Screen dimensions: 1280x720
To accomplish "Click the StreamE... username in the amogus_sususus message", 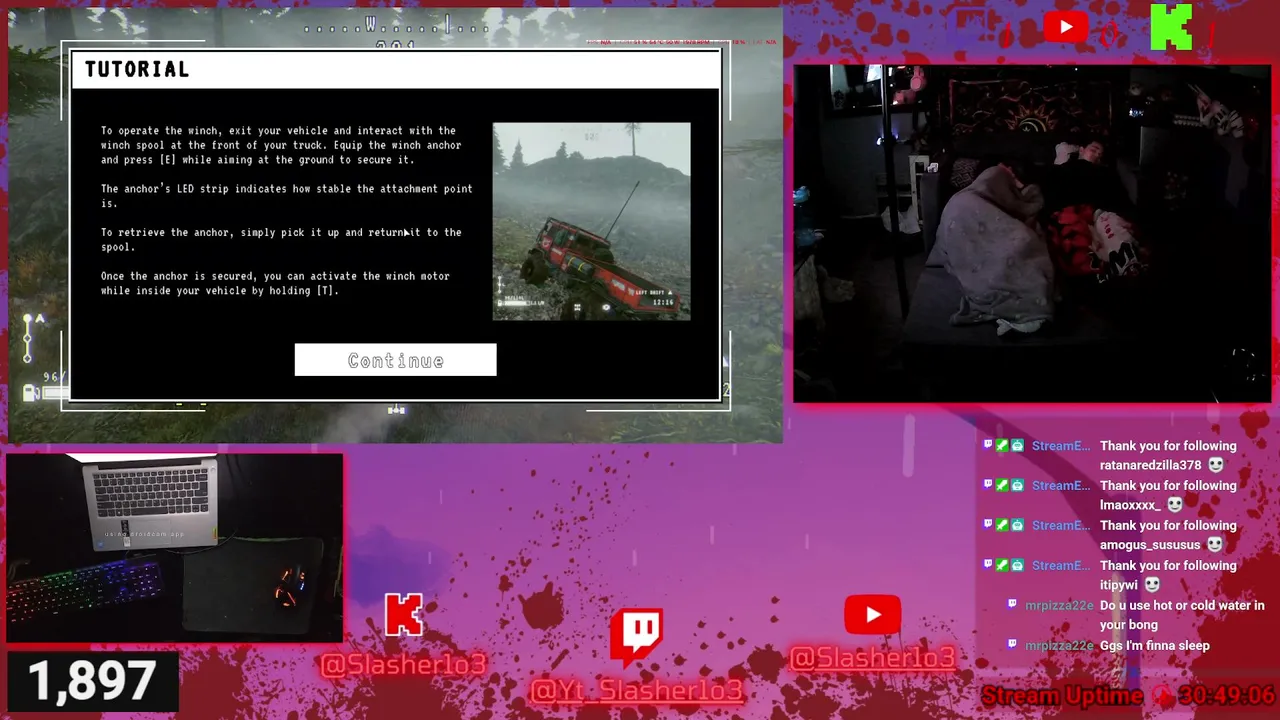I will point(1061,526).
